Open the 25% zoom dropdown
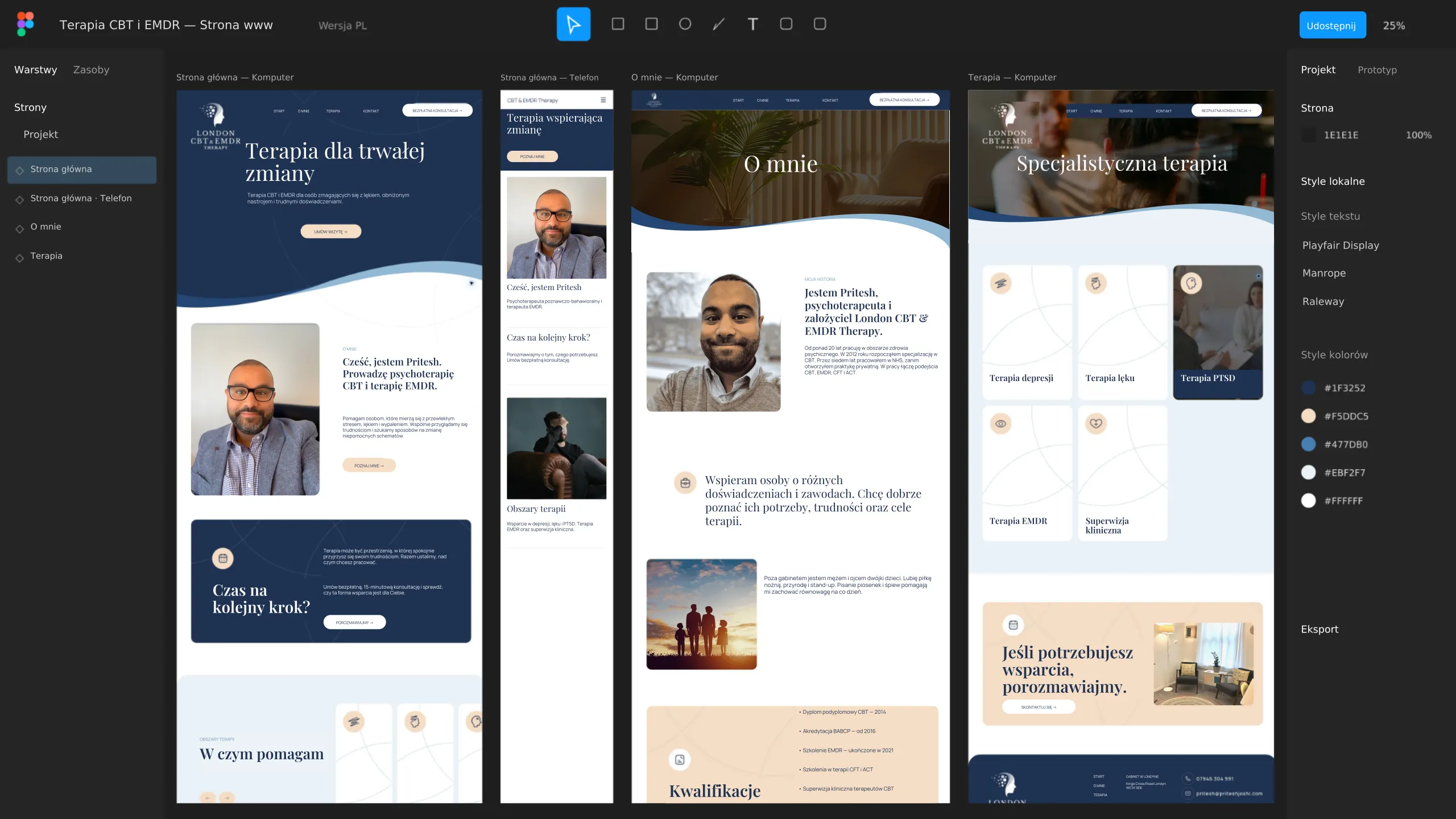The width and height of the screenshot is (1456, 819). 1394,26
